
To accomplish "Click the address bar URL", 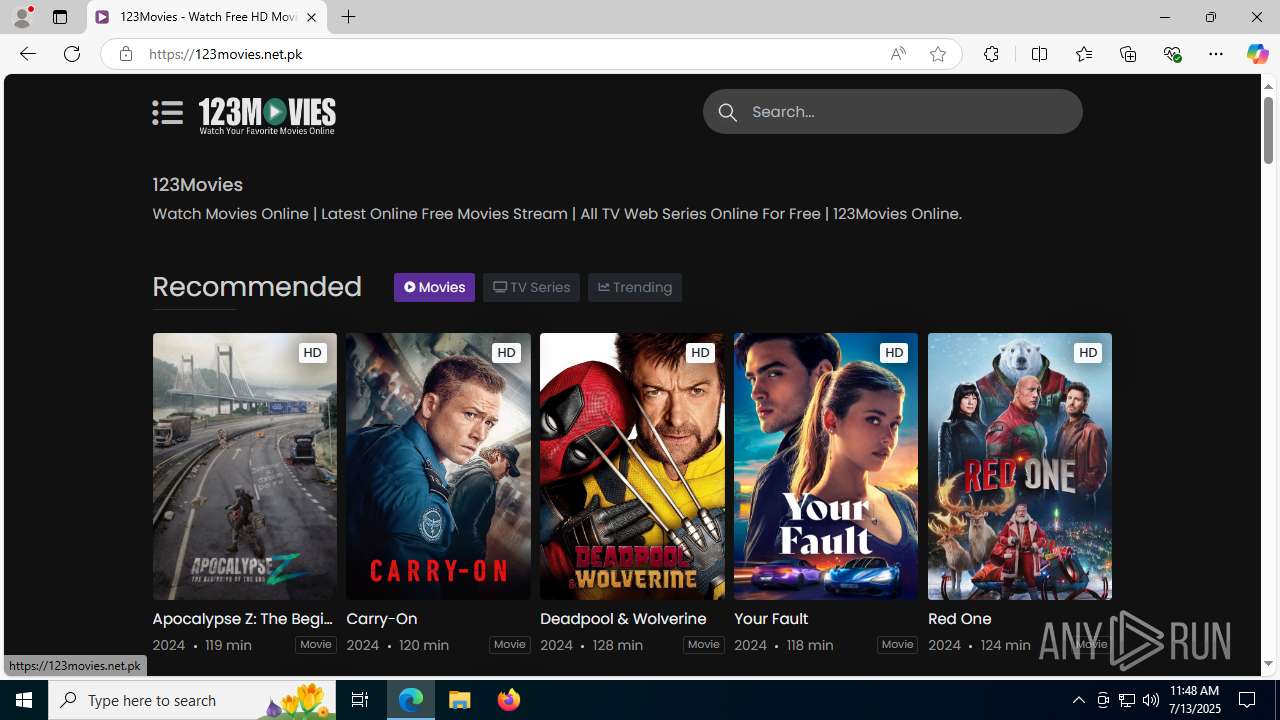I will click(x=226, y=54).
